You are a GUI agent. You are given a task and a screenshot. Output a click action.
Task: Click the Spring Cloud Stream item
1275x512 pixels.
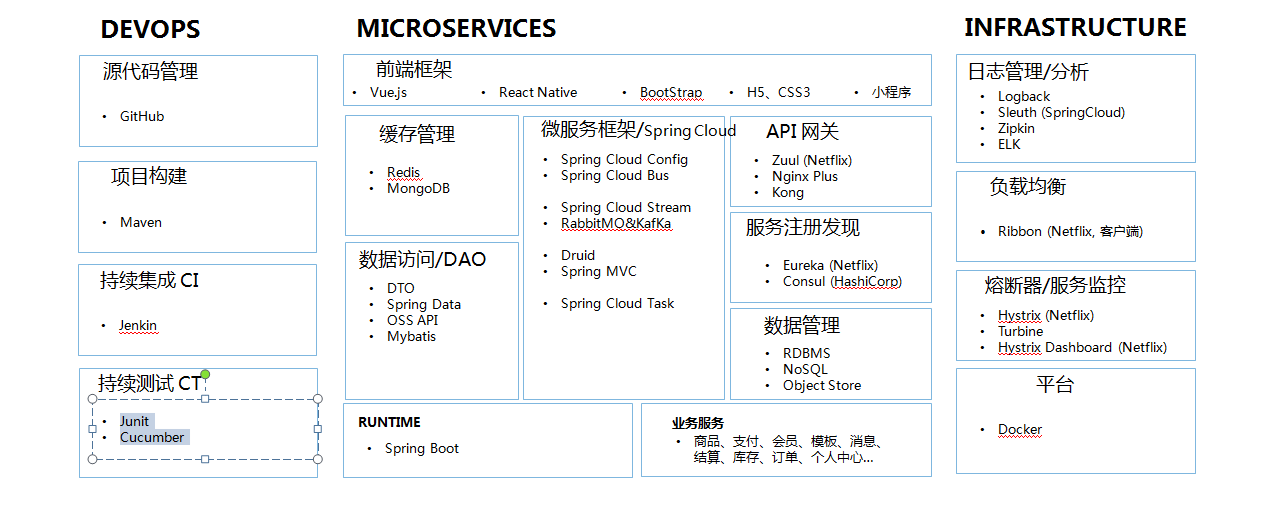pyautogui.click(x=626, y=207)
